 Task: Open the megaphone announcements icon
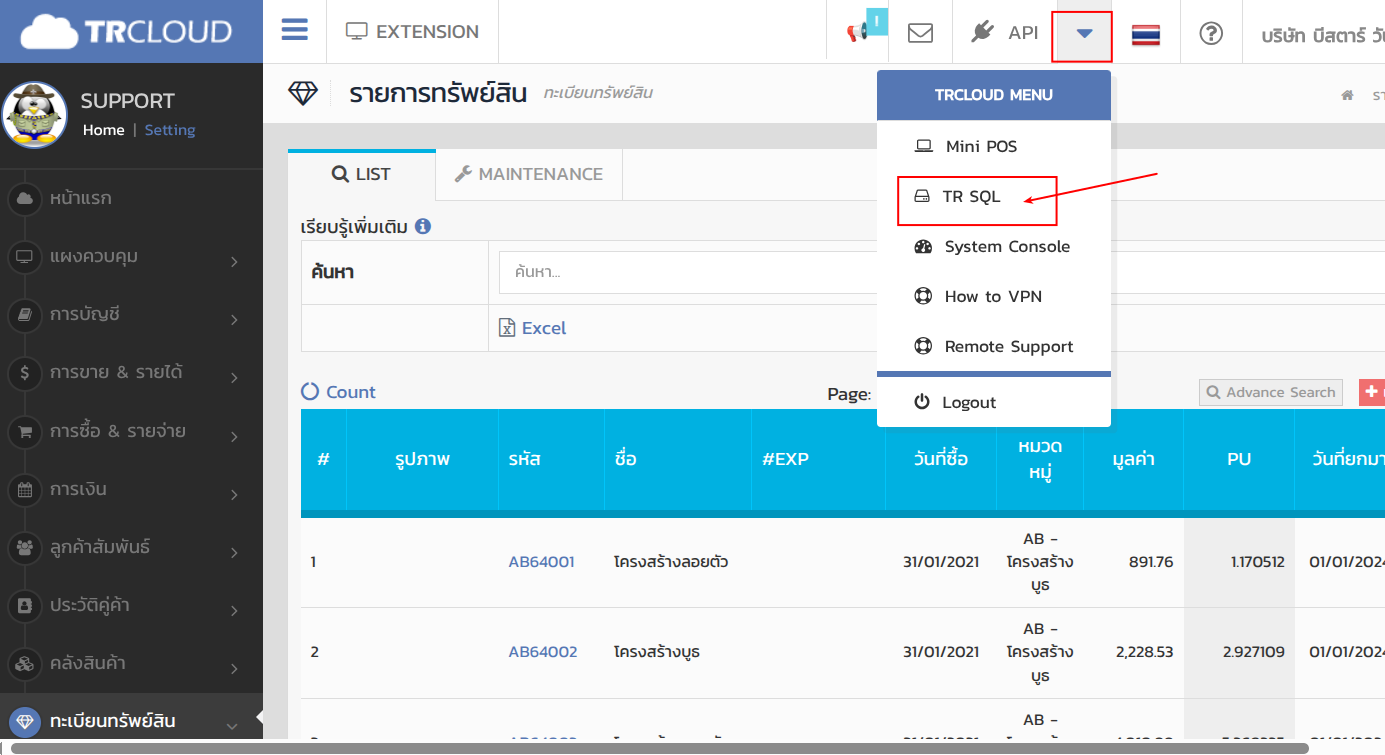pos(857,32)
